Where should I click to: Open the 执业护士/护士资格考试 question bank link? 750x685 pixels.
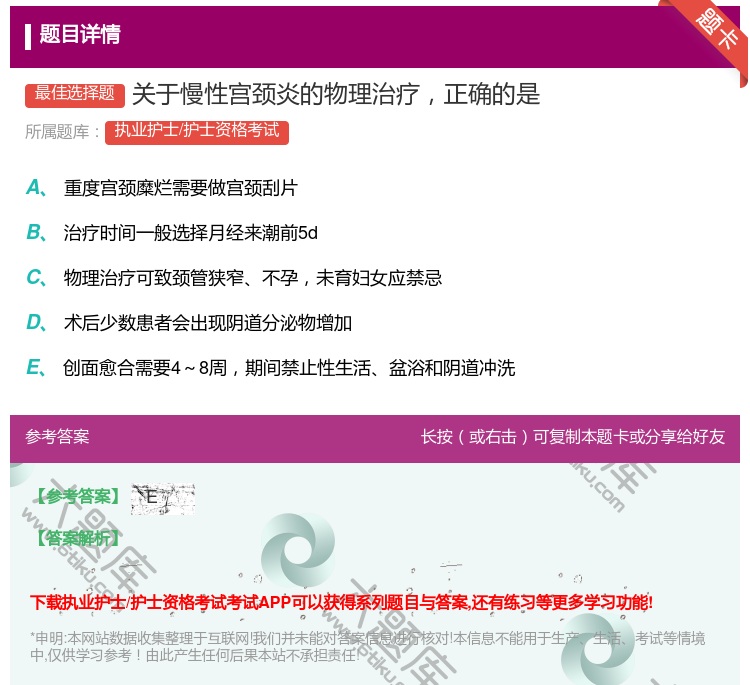pos(197,132)
